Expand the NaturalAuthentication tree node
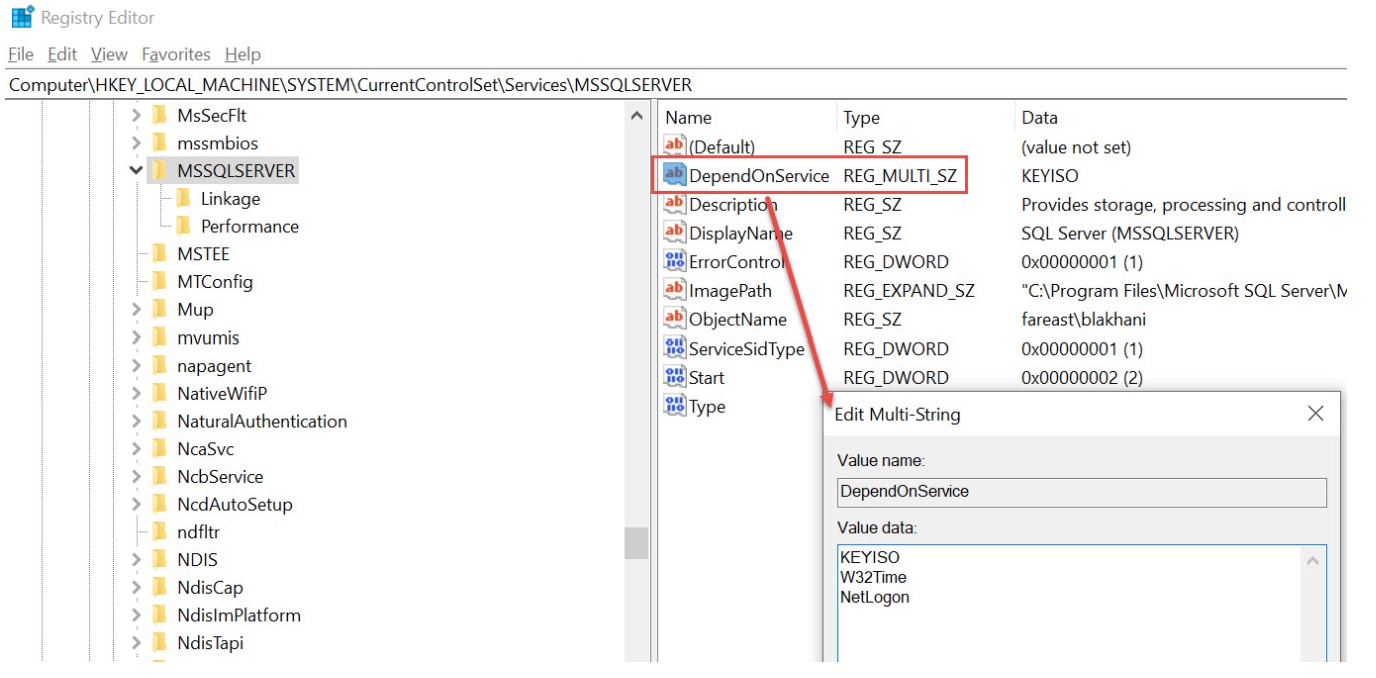Screen dimensions: 1376x678 pyautogui.click(x=136, y=421)
